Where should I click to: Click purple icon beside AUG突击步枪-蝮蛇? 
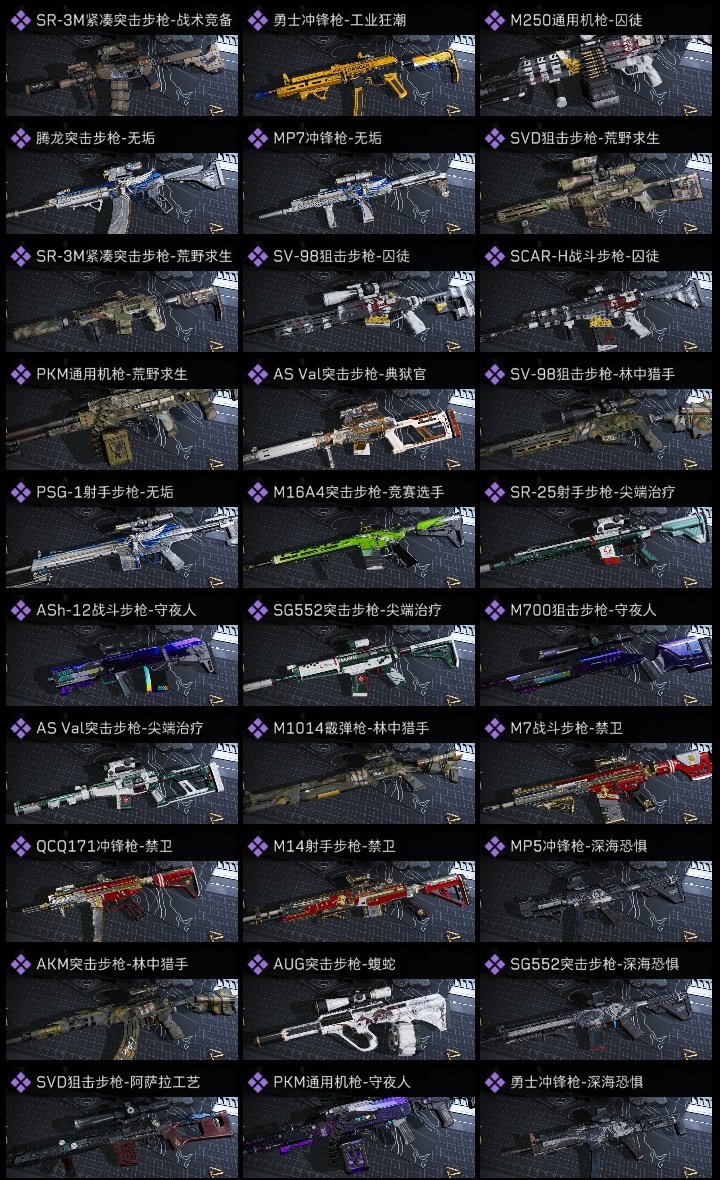(x=257, y=964)
